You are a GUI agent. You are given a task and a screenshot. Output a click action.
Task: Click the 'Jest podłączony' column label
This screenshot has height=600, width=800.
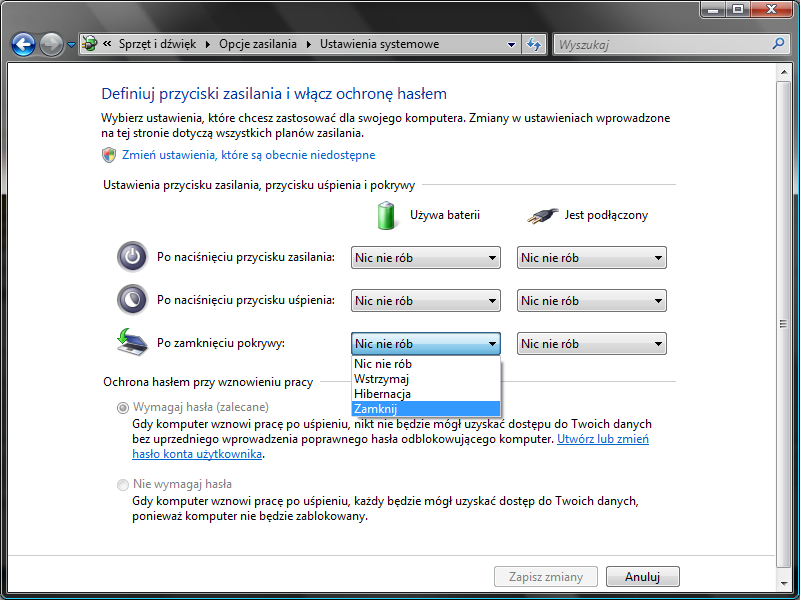[x=606, y=215]
